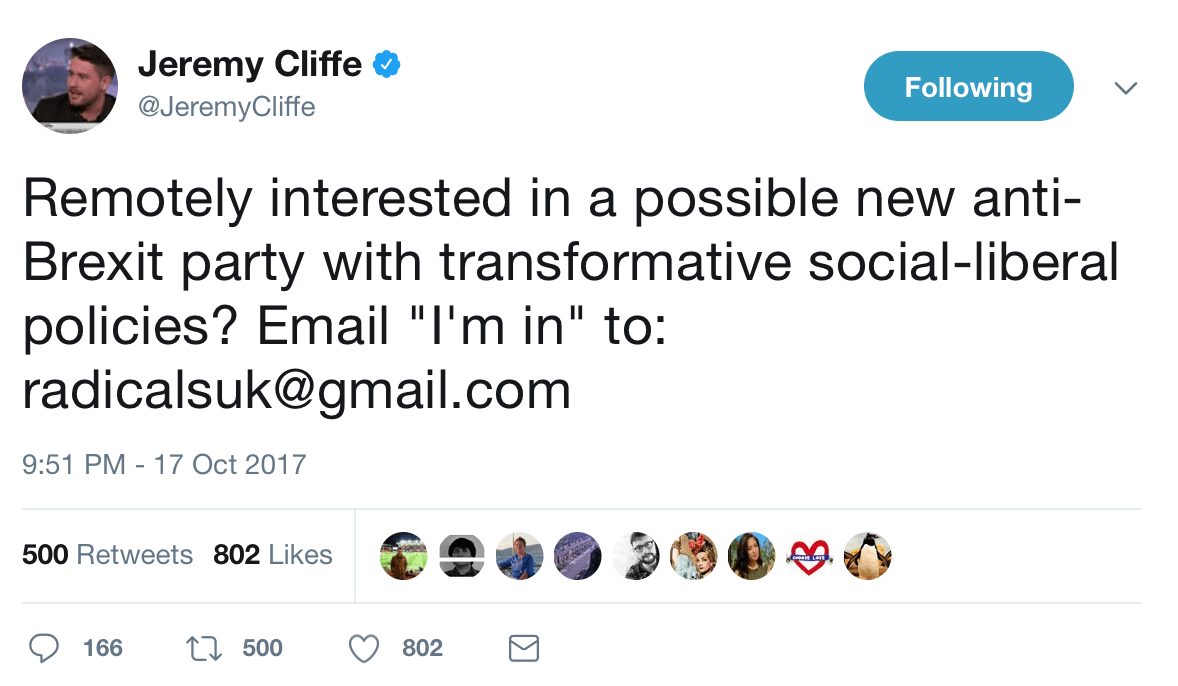This screenshot has width=1178, height=686.
Task: Click the radicalsuk@gmail.com email address
Action: point(296,391)
